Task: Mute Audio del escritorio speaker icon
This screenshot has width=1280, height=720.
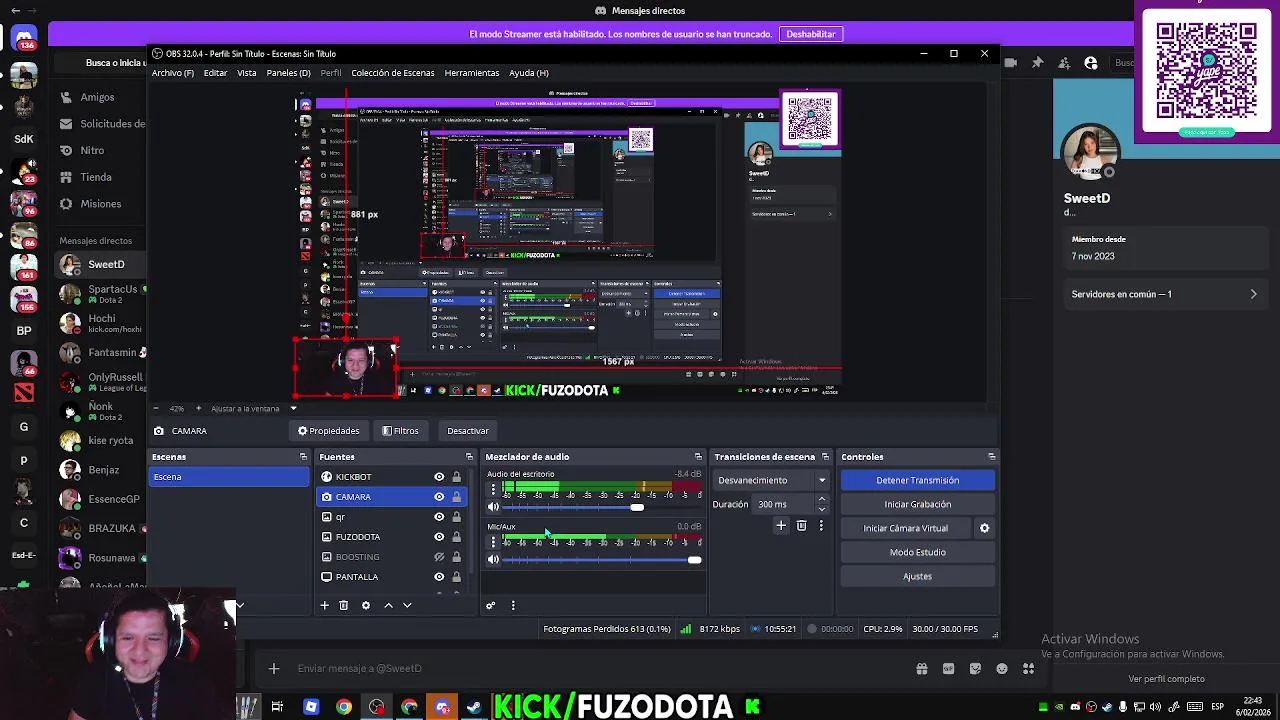Action: pos(493,507)
